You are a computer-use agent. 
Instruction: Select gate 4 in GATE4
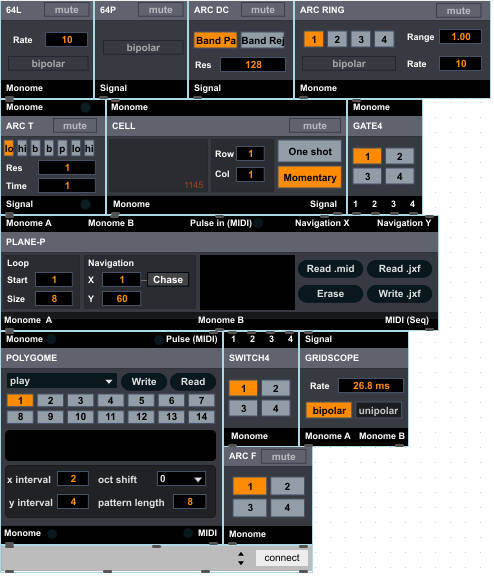pos(399,176)
